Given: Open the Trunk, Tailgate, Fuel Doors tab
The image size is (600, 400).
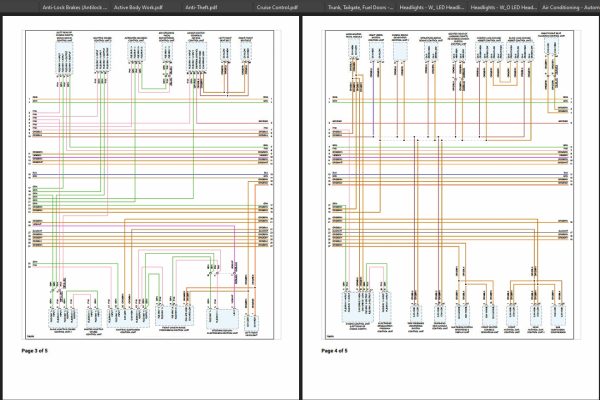Looking at the screenshot, I should pyautogui.click(x=360, y=7).
